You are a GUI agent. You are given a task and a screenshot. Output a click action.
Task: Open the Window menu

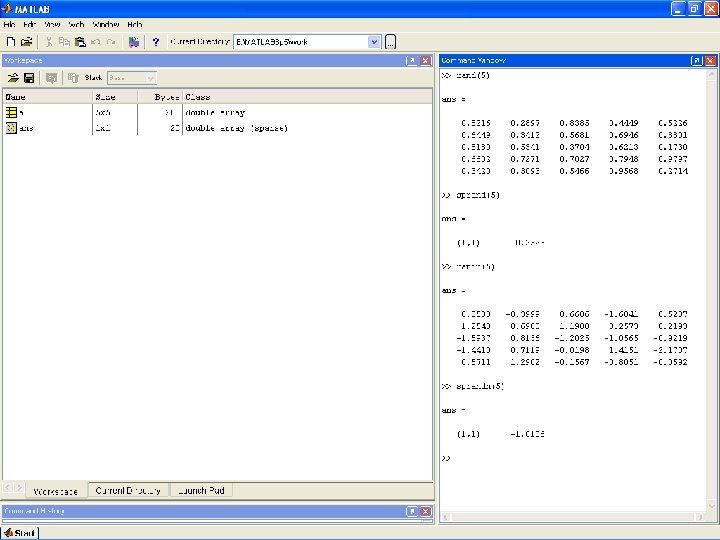click(106, 24)
